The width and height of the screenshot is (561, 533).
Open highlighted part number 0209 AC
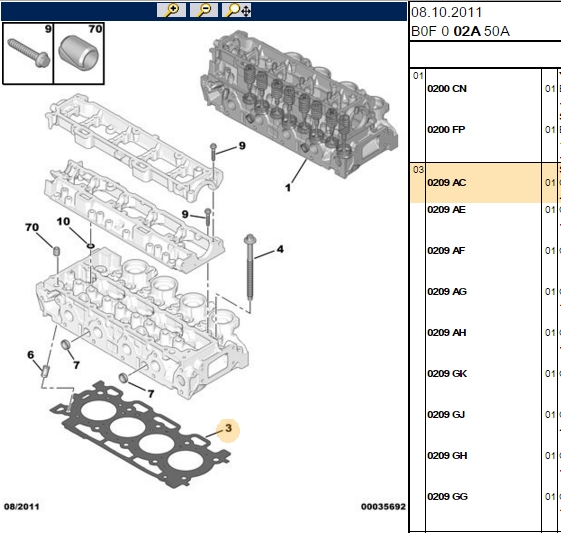(x=447, y=182)
